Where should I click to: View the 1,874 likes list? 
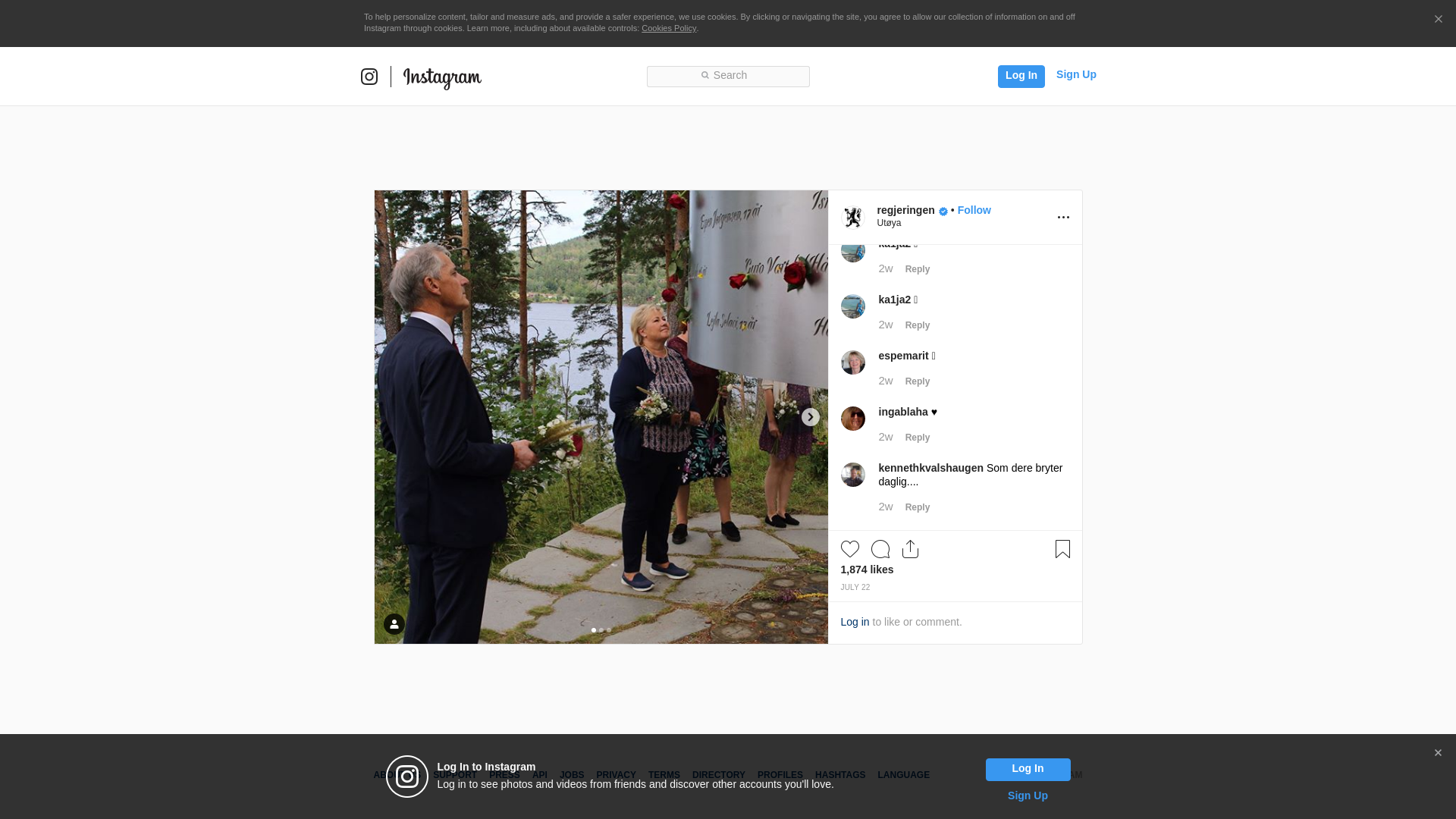(x=867, y=570)
